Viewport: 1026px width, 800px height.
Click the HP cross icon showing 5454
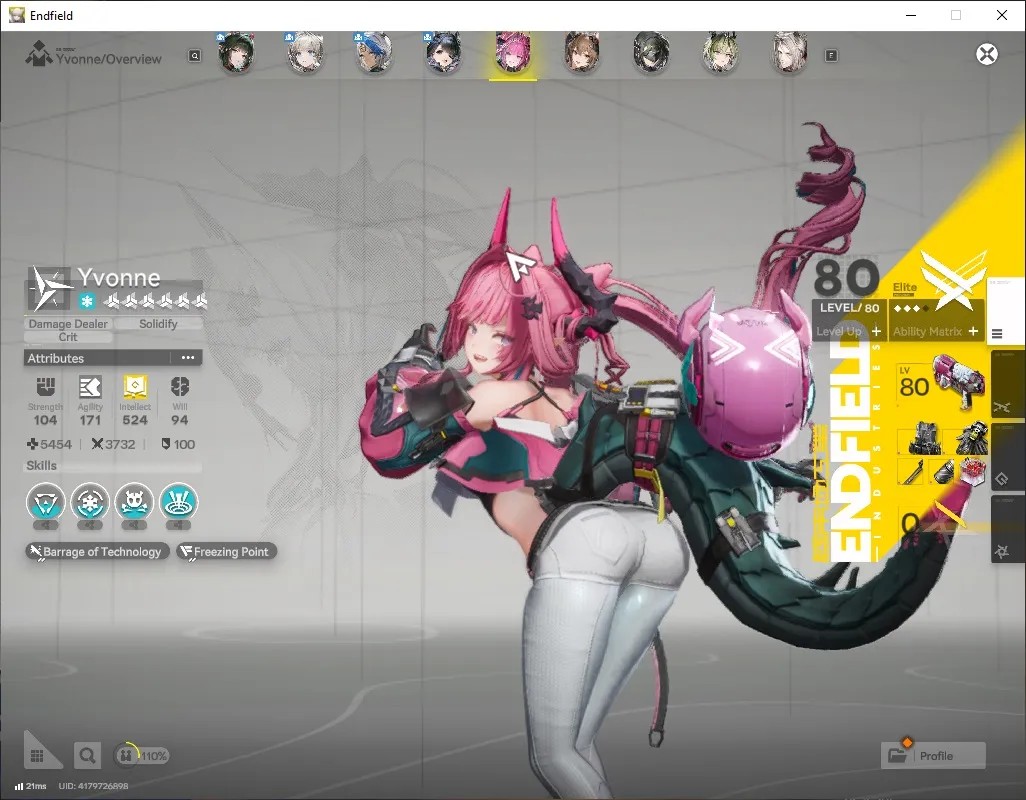(32, 444)
